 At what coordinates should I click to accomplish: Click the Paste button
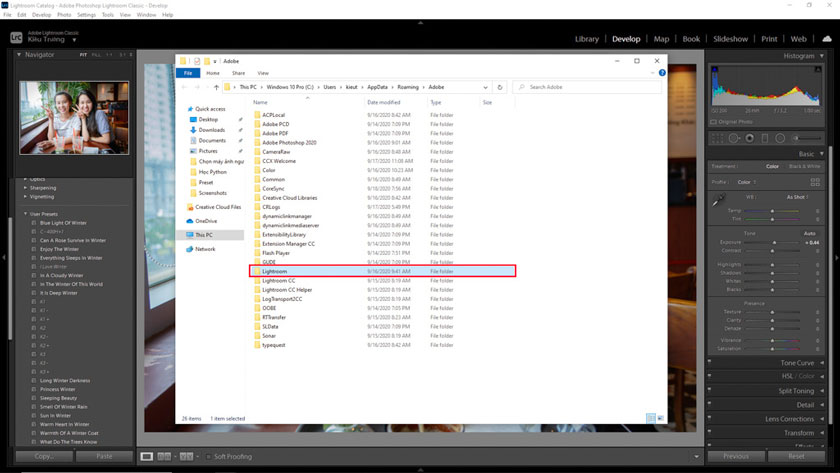tap(104, 456)
